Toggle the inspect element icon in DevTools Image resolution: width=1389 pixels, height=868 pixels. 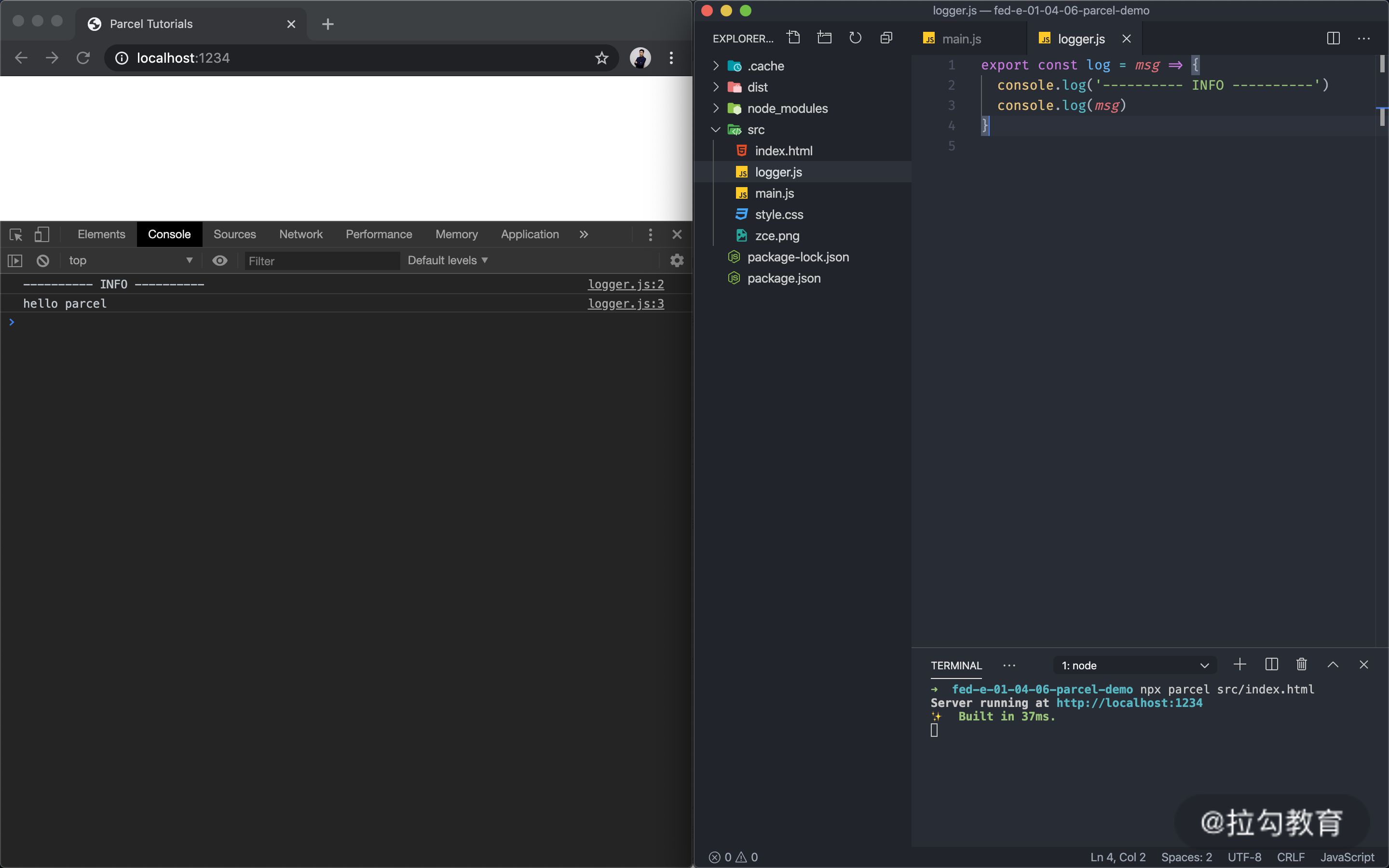(x=15, y=234)
